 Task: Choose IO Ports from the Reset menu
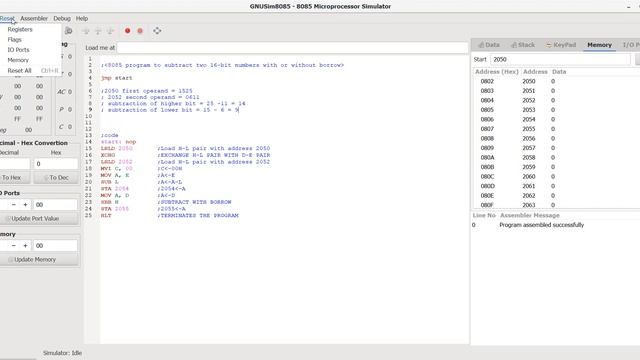(x=18, y=50)
